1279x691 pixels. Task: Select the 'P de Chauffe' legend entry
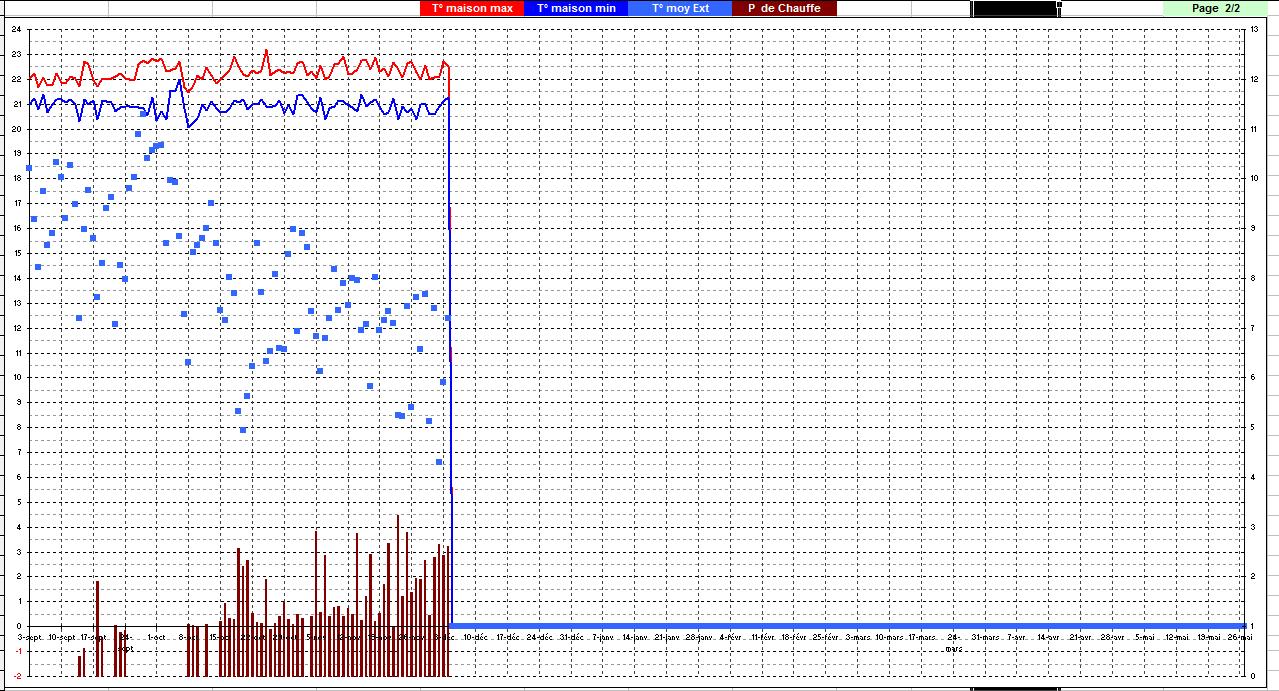click(x=784, y=8)
